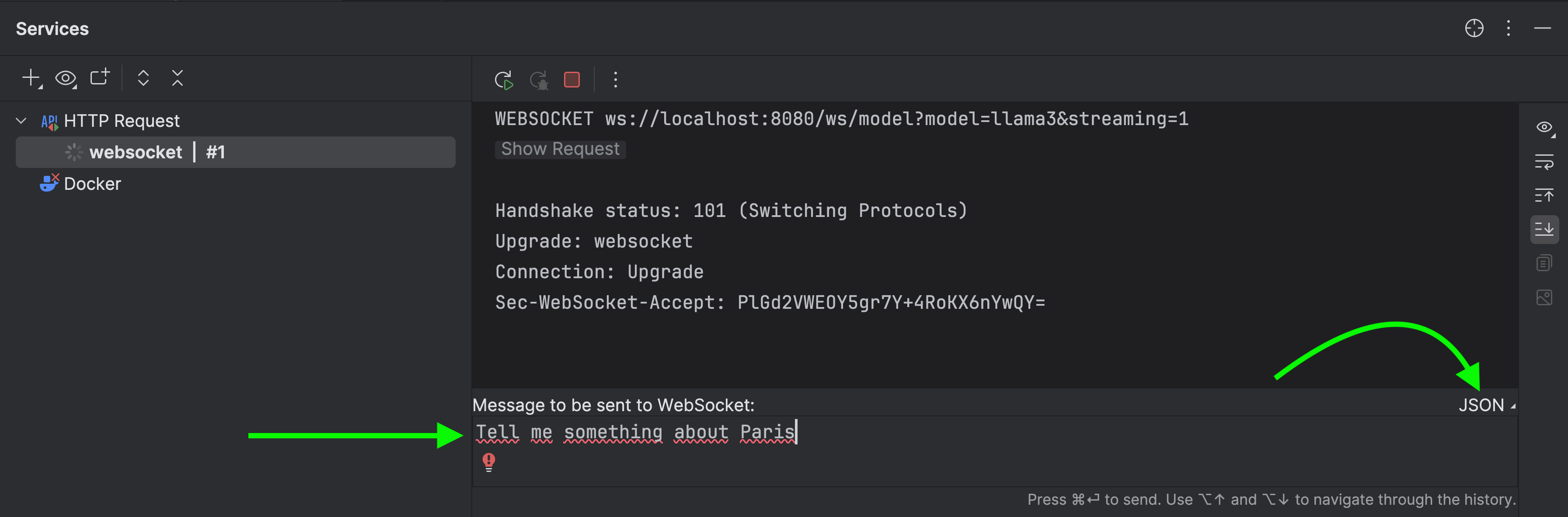Click the Expand All arrows icon
This screenshot has height=517, width=1568.
pos(144,78)
